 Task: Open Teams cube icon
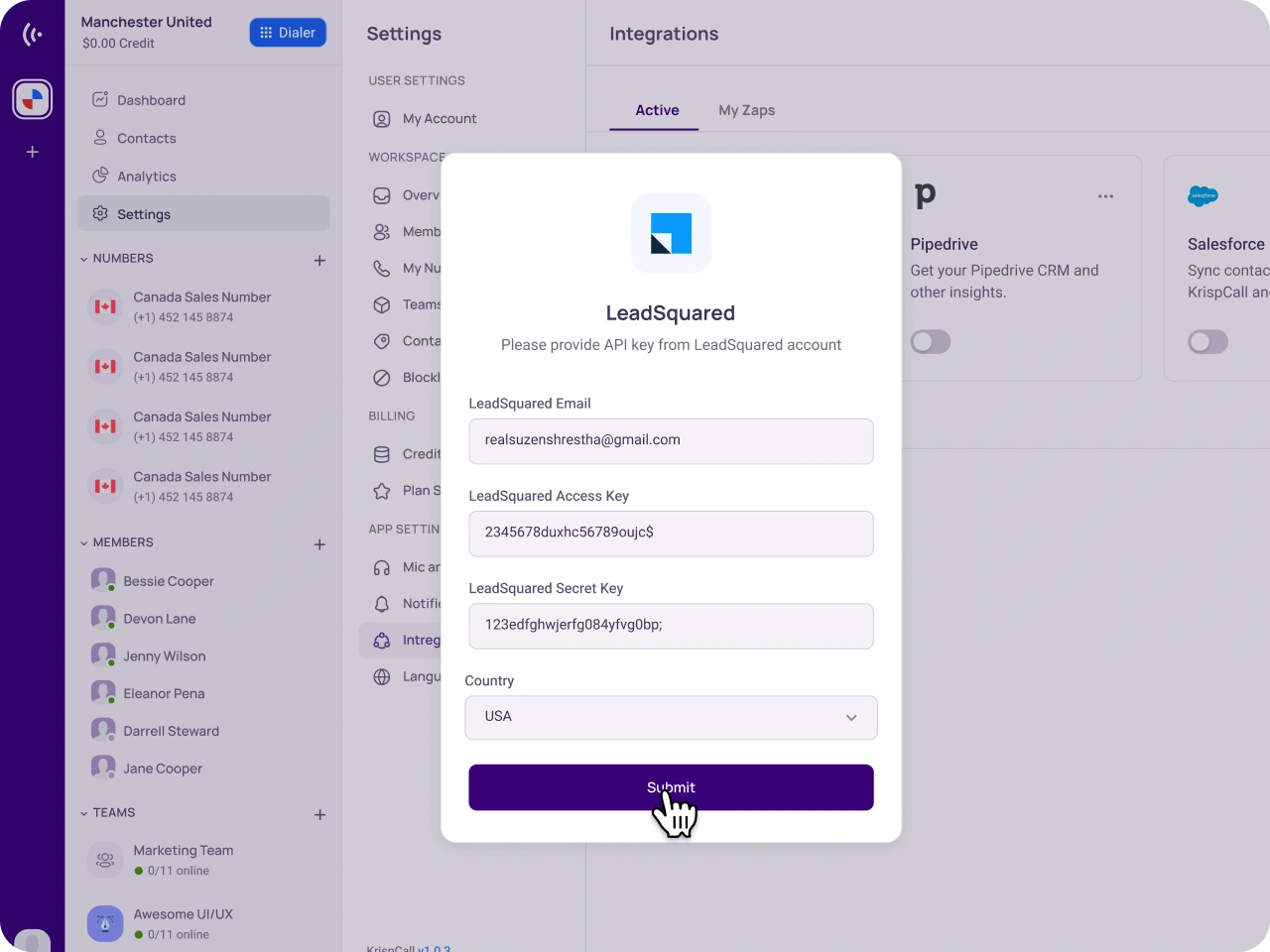pyautogui.click(x=382, y=305)
